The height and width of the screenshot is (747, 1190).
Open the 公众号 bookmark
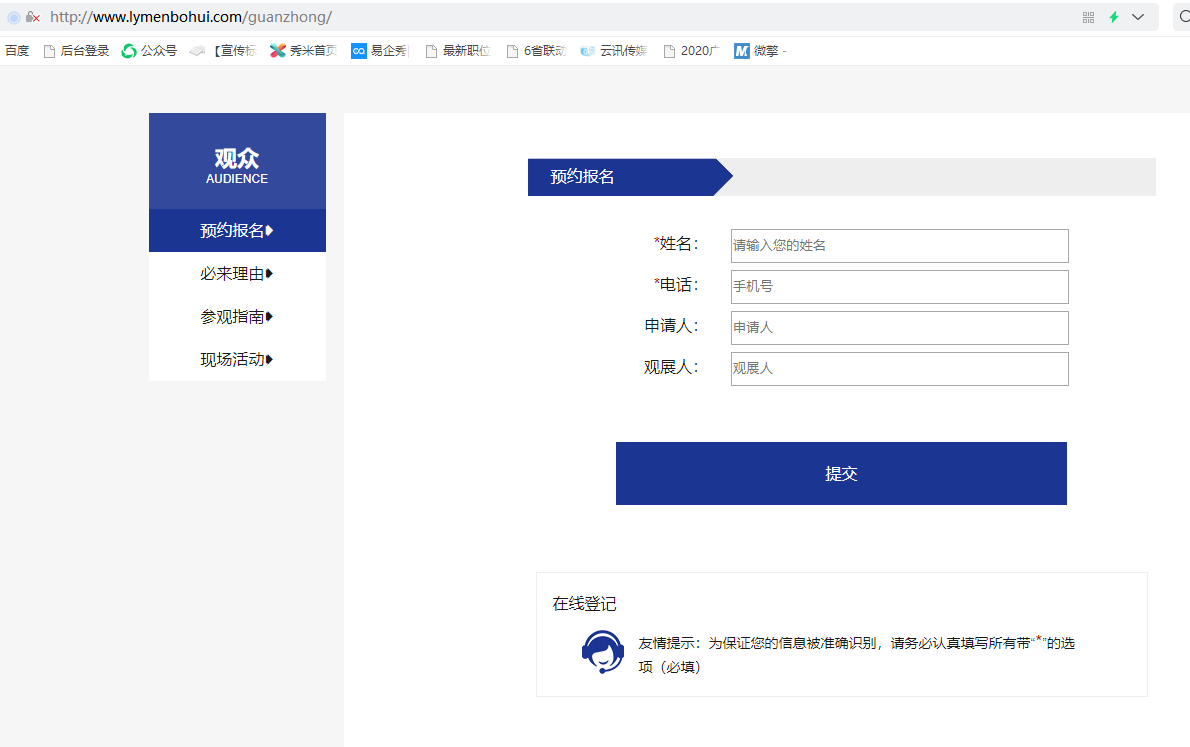(x=149, y=51)
